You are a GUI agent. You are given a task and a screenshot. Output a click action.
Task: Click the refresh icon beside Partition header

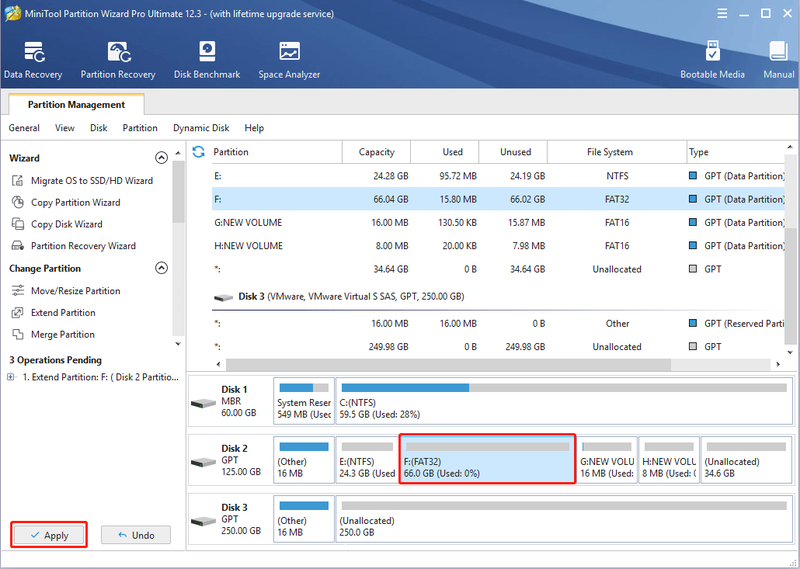[x=198, y=152]
